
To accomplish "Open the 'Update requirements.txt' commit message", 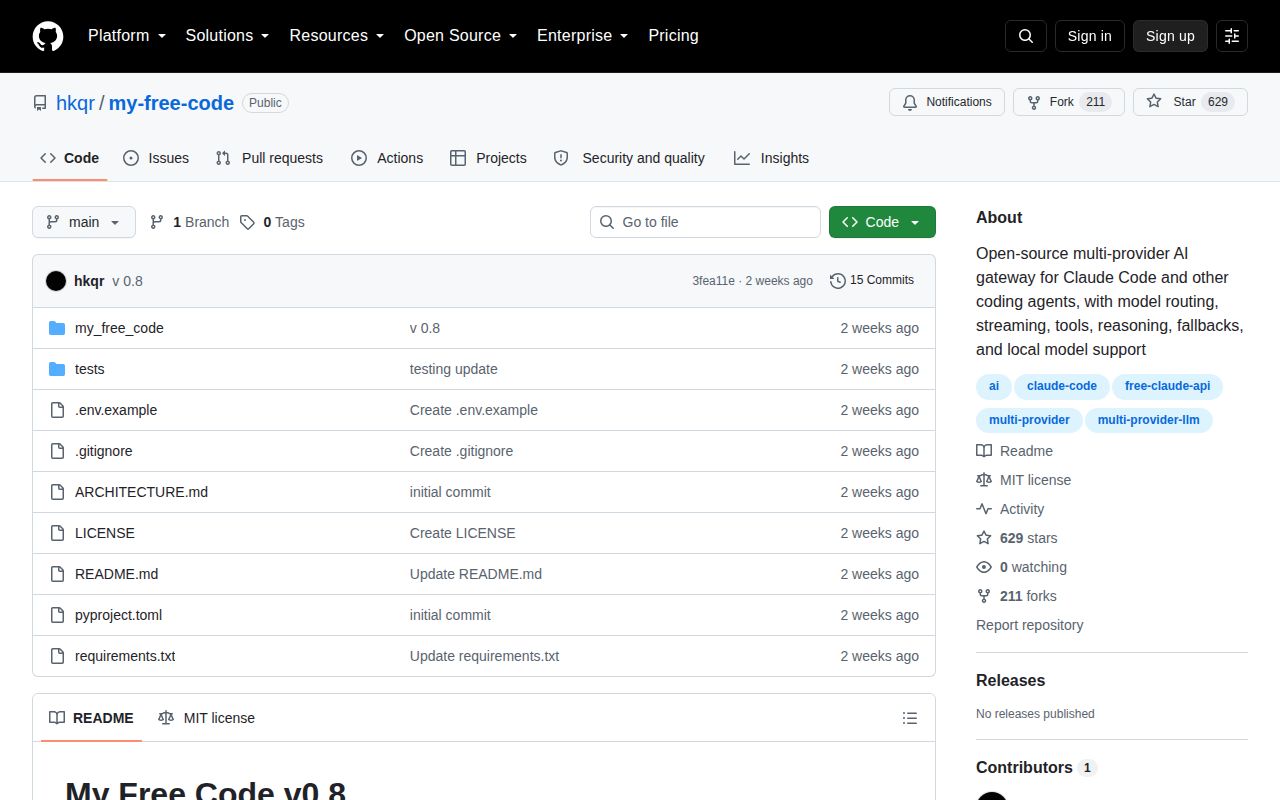I will 484,656.
